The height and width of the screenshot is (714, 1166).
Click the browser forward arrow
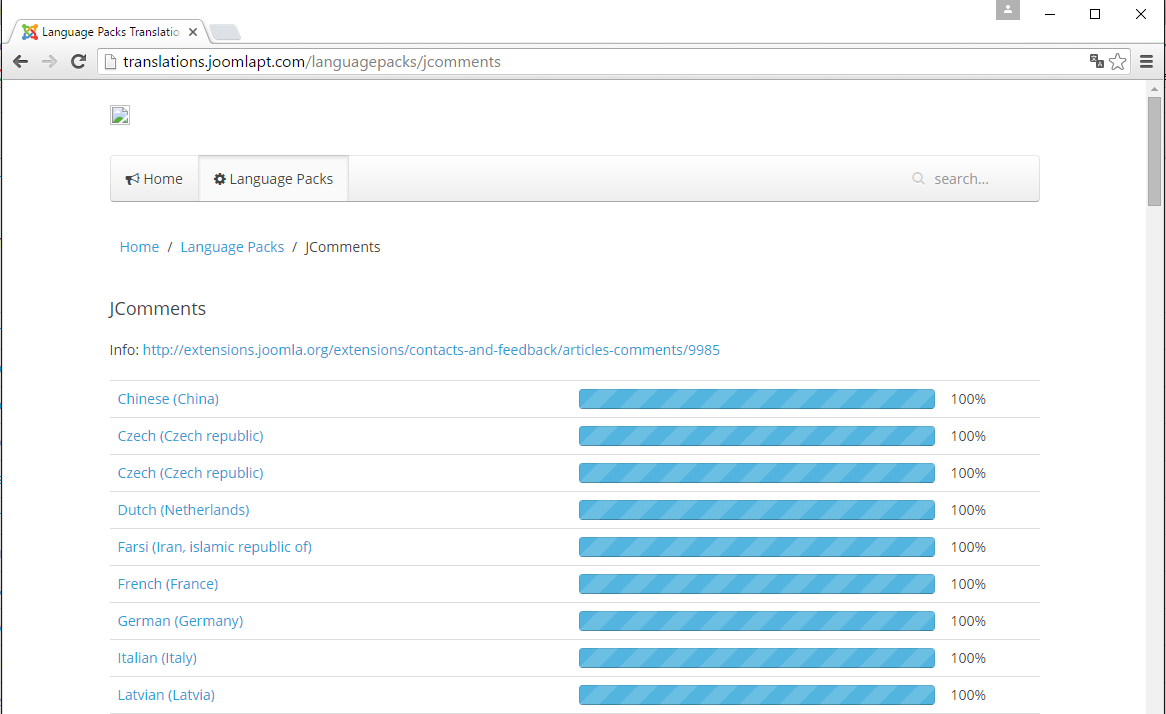(x=49, y=62)
